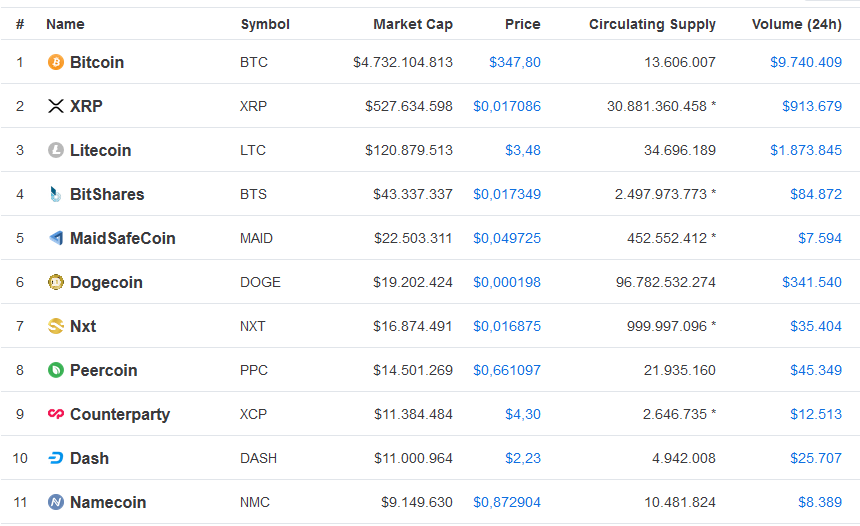Screen dimensions: 860x526
Task: Open Dash 24h volume $25.707
Action: pos(816,458)
